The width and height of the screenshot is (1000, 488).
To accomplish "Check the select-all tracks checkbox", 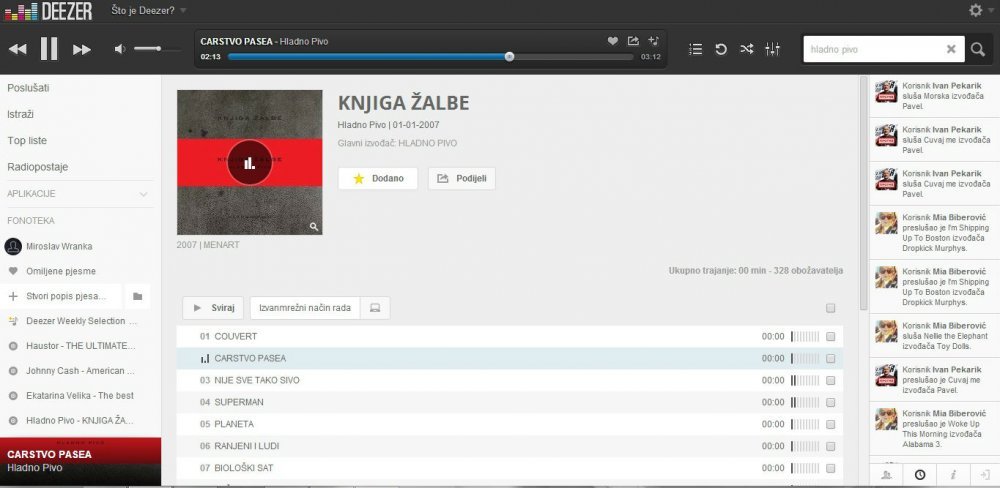I will 830,308.
